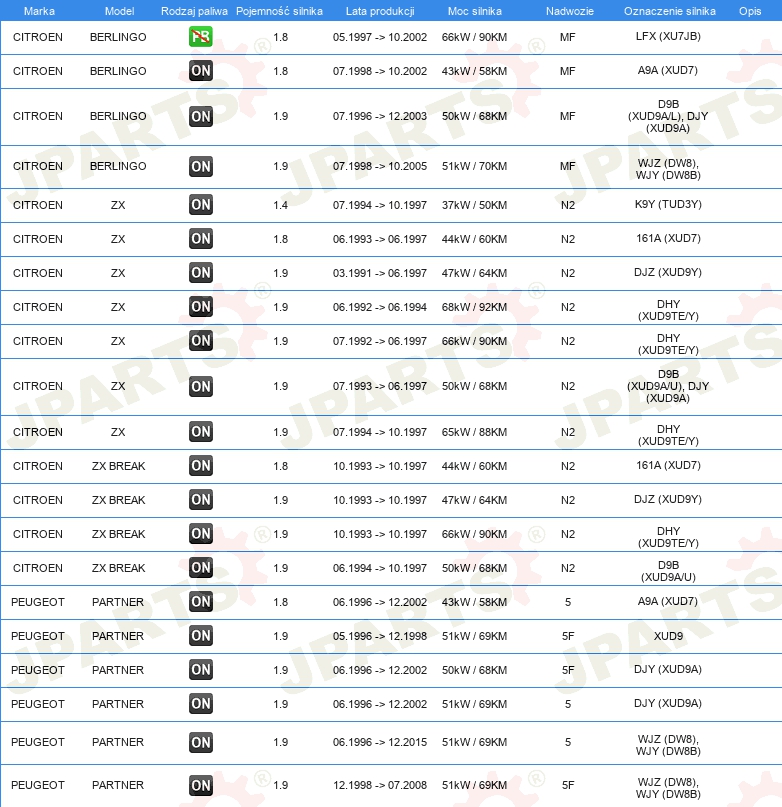Click ON diesel icon for Berlingo A9A (XUD7)
The image size is (782, 807).
click(x=201, y=71)
